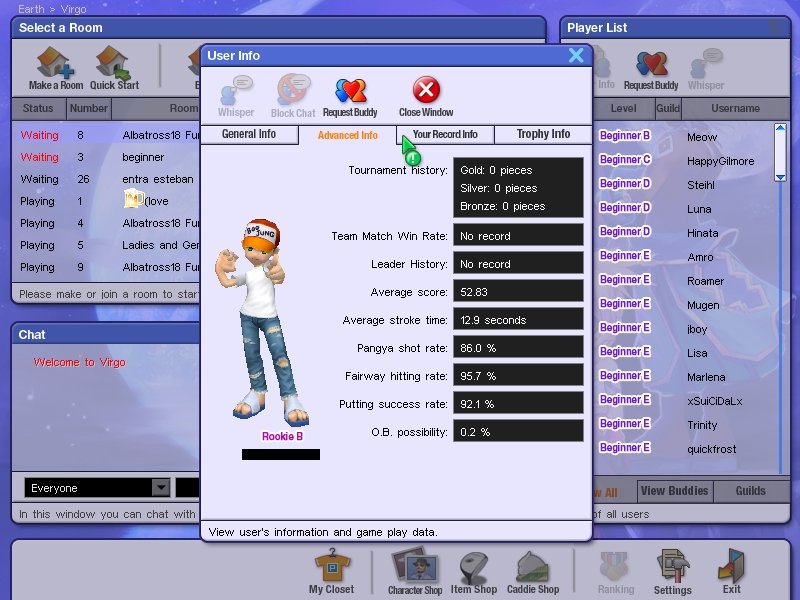Screen dimensions: 800x600
Task: Sort players by the Username column header
Action: tap(735, 108)
